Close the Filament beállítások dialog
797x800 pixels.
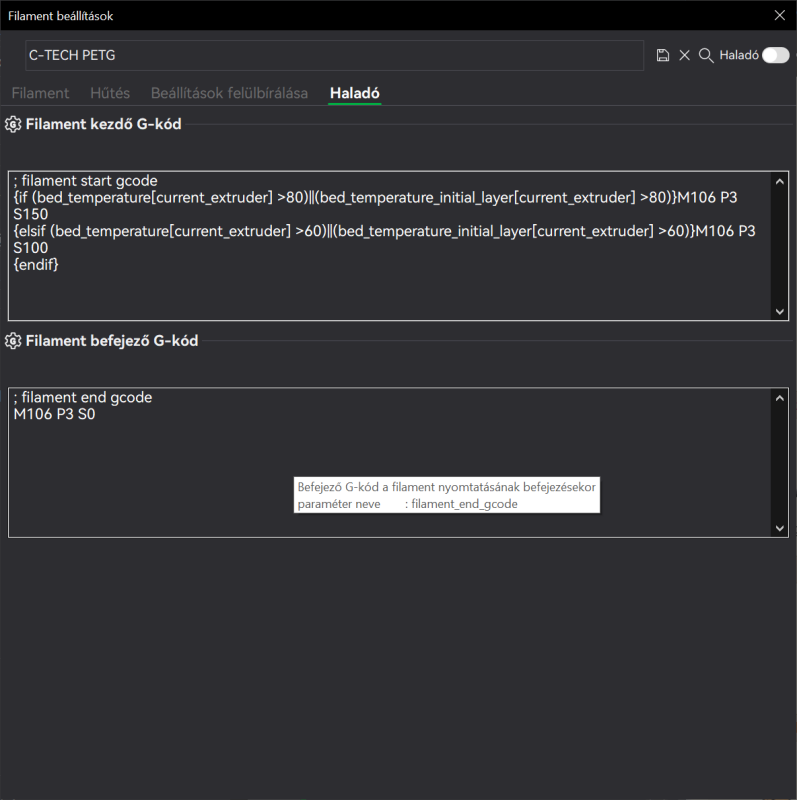(x=780, y=15)
